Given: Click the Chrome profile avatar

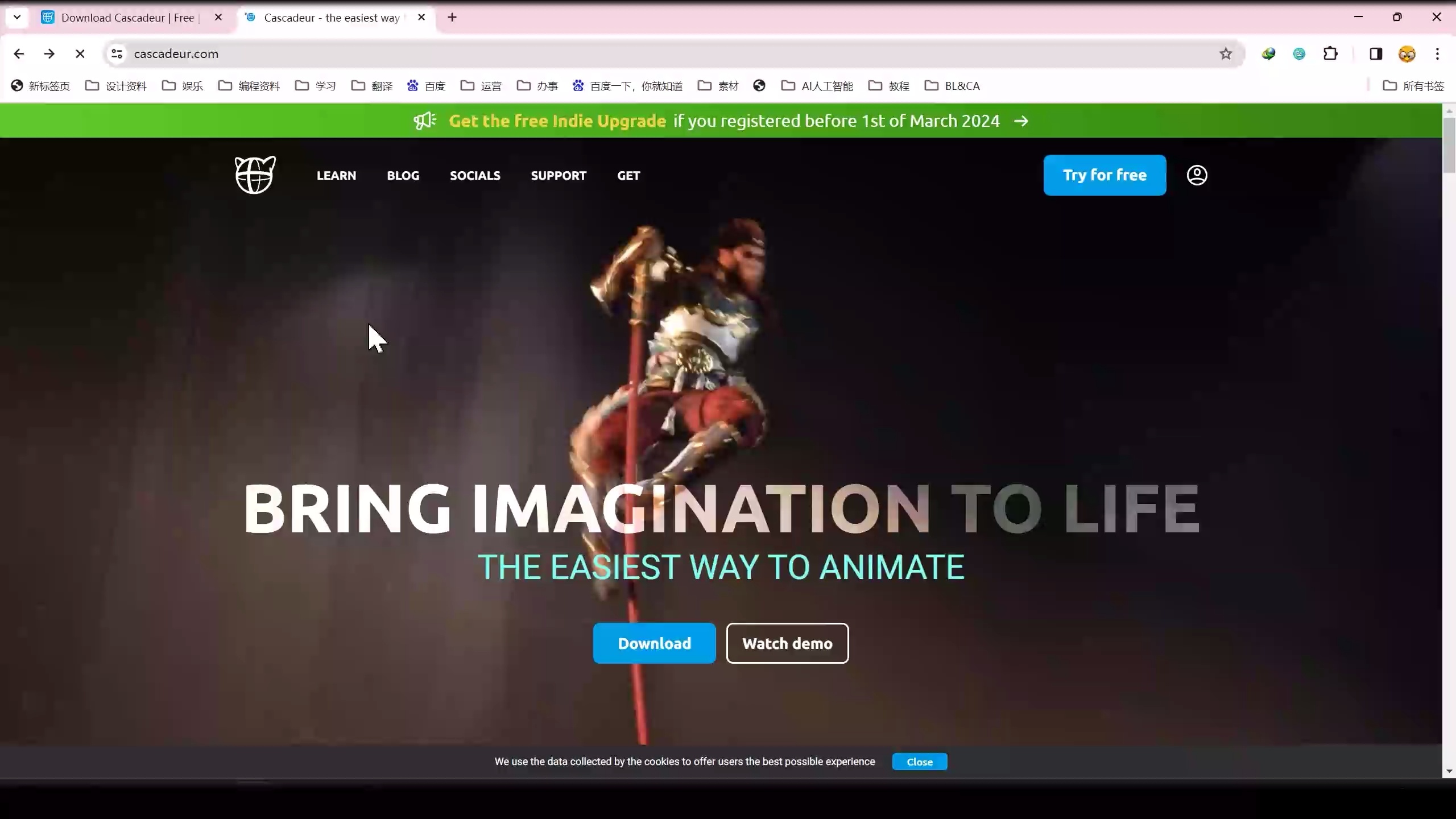Looking at the screenshot, I should 1407,54.
